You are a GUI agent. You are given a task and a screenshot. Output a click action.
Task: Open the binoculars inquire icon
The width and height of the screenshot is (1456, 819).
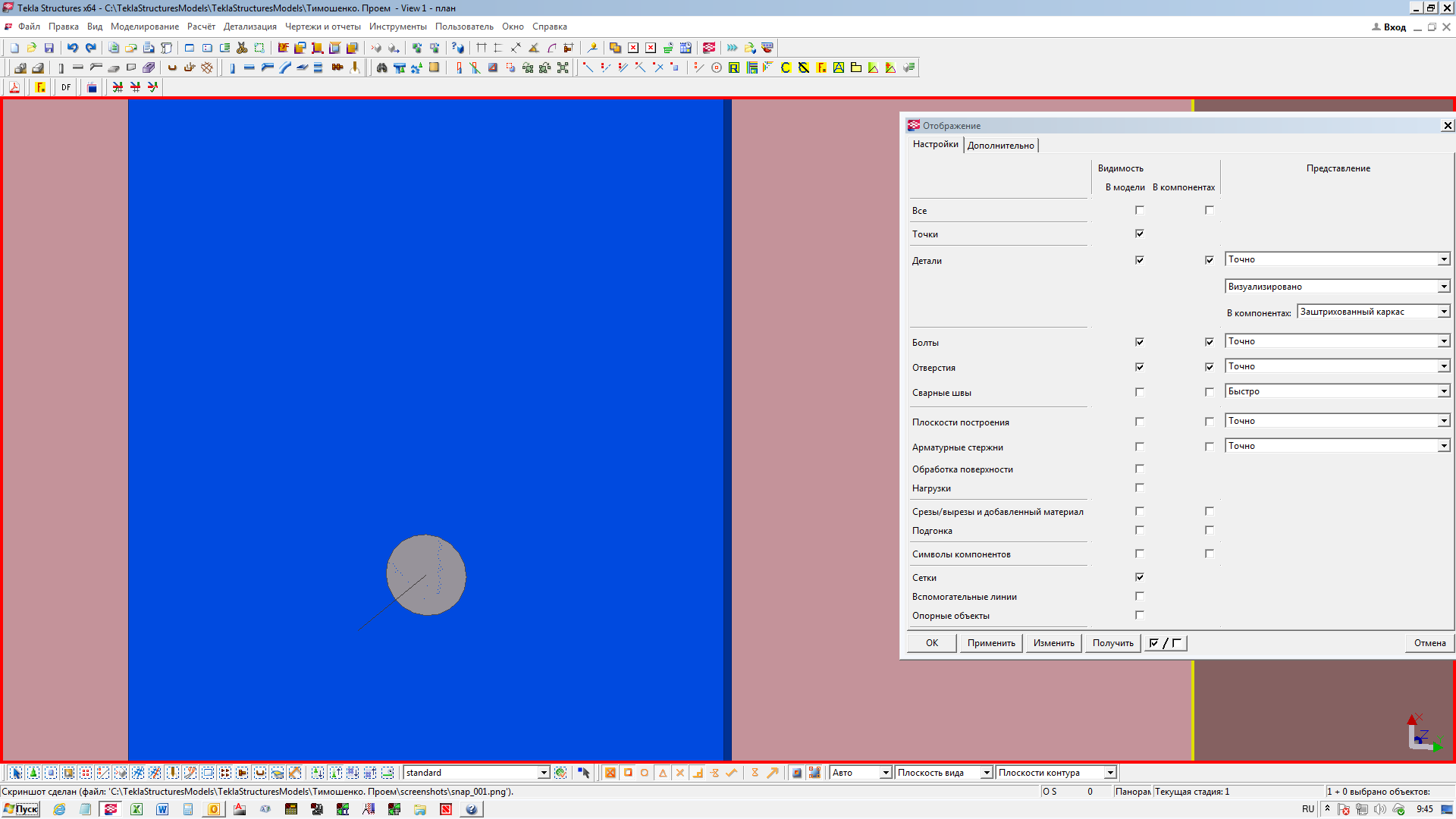[x=381, y=67]
